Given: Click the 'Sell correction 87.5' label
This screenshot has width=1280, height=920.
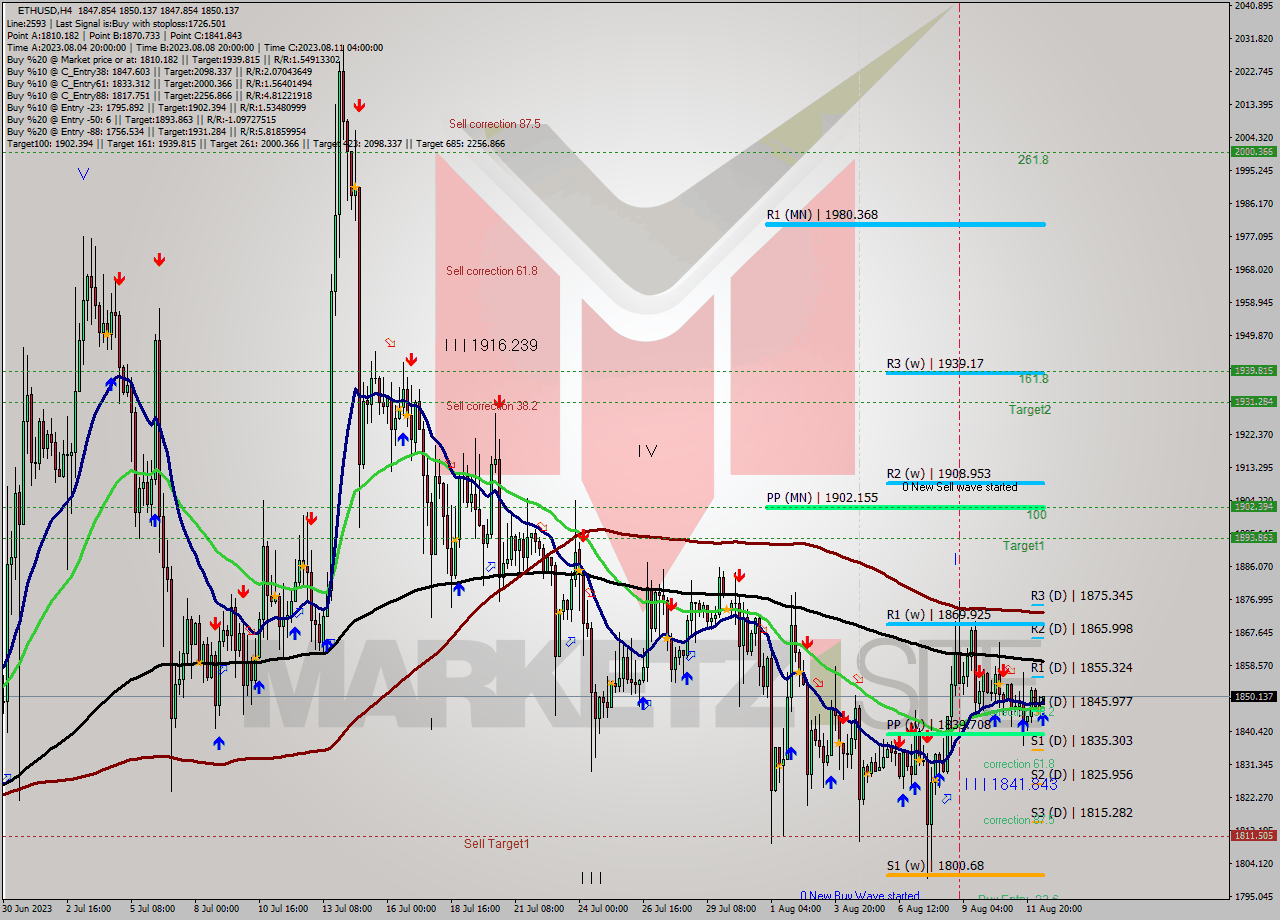Looking at the screenshot, I should (494, 124).
